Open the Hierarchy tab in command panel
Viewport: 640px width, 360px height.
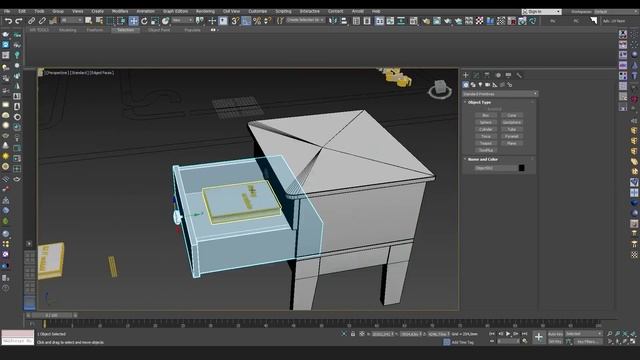[x=487, y=75]
